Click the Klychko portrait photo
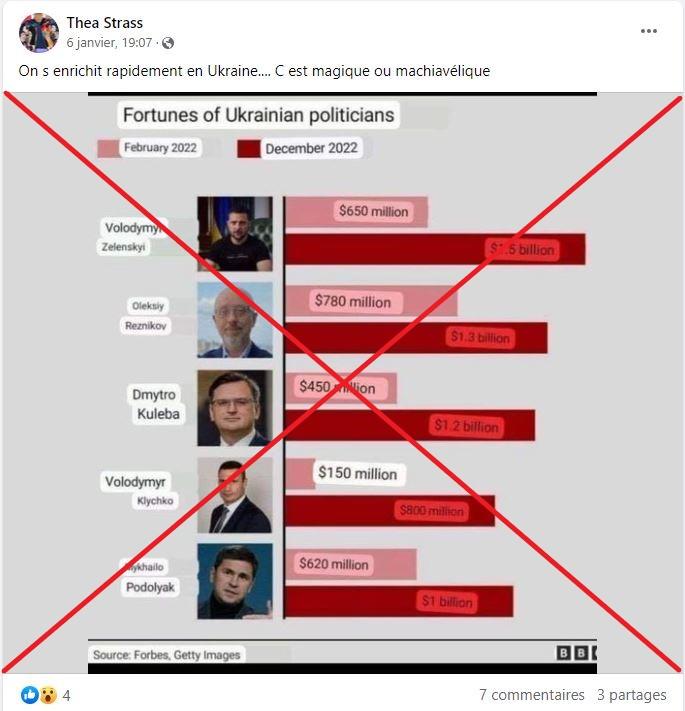The image size is (685, 711). pos(235,495)
